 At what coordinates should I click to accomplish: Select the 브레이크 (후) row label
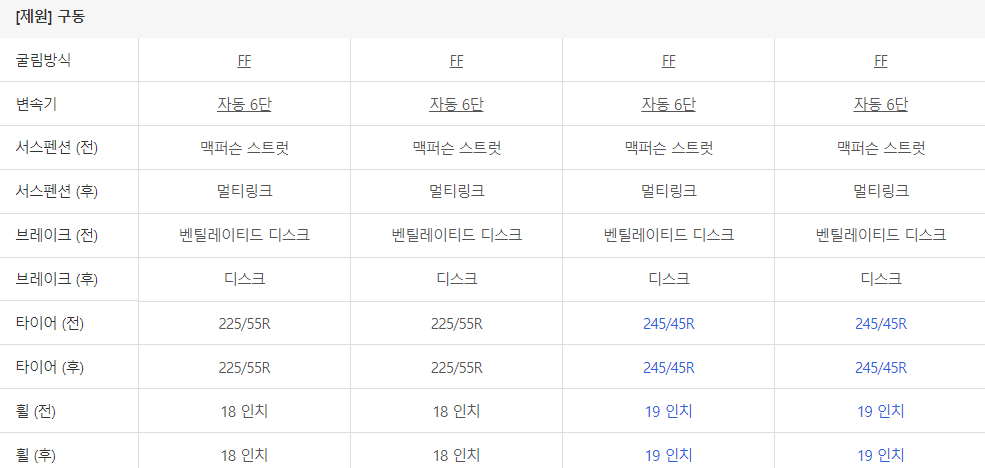coord(57,279)
